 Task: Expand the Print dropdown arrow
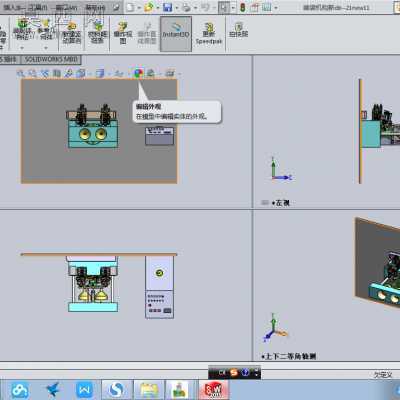196,7
